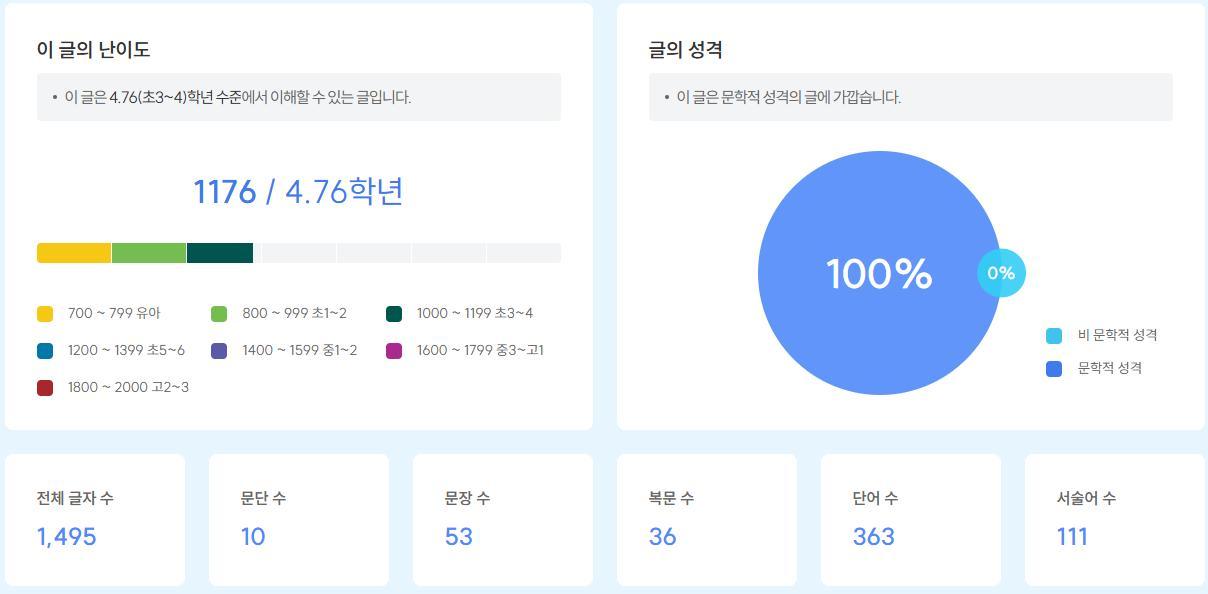The width and height of the screenshot is (1208, 594).
Task: Open the 문단 수 stat card
Action: [x=299, y=520]
